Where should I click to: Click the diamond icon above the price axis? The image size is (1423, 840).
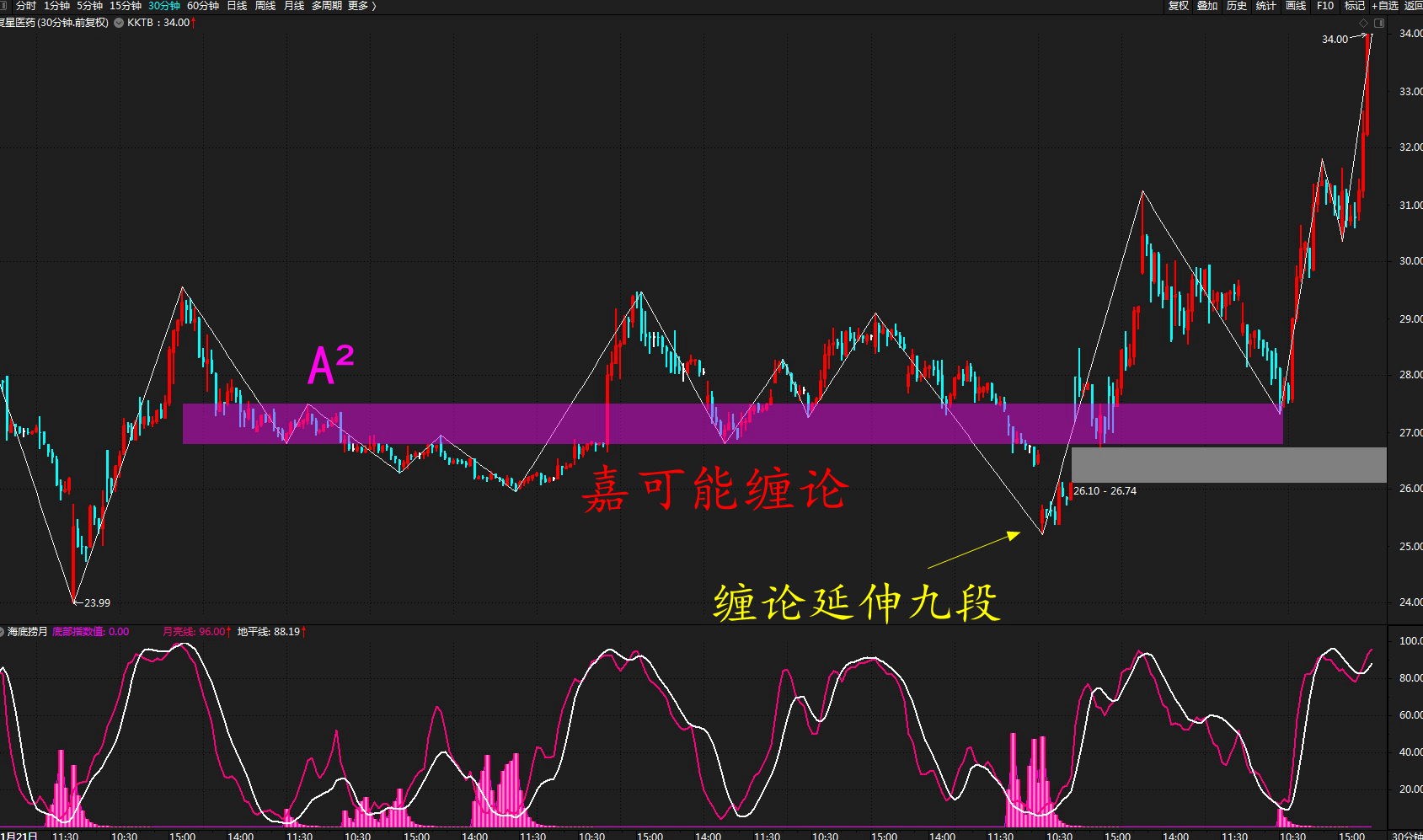(1365, 23)
